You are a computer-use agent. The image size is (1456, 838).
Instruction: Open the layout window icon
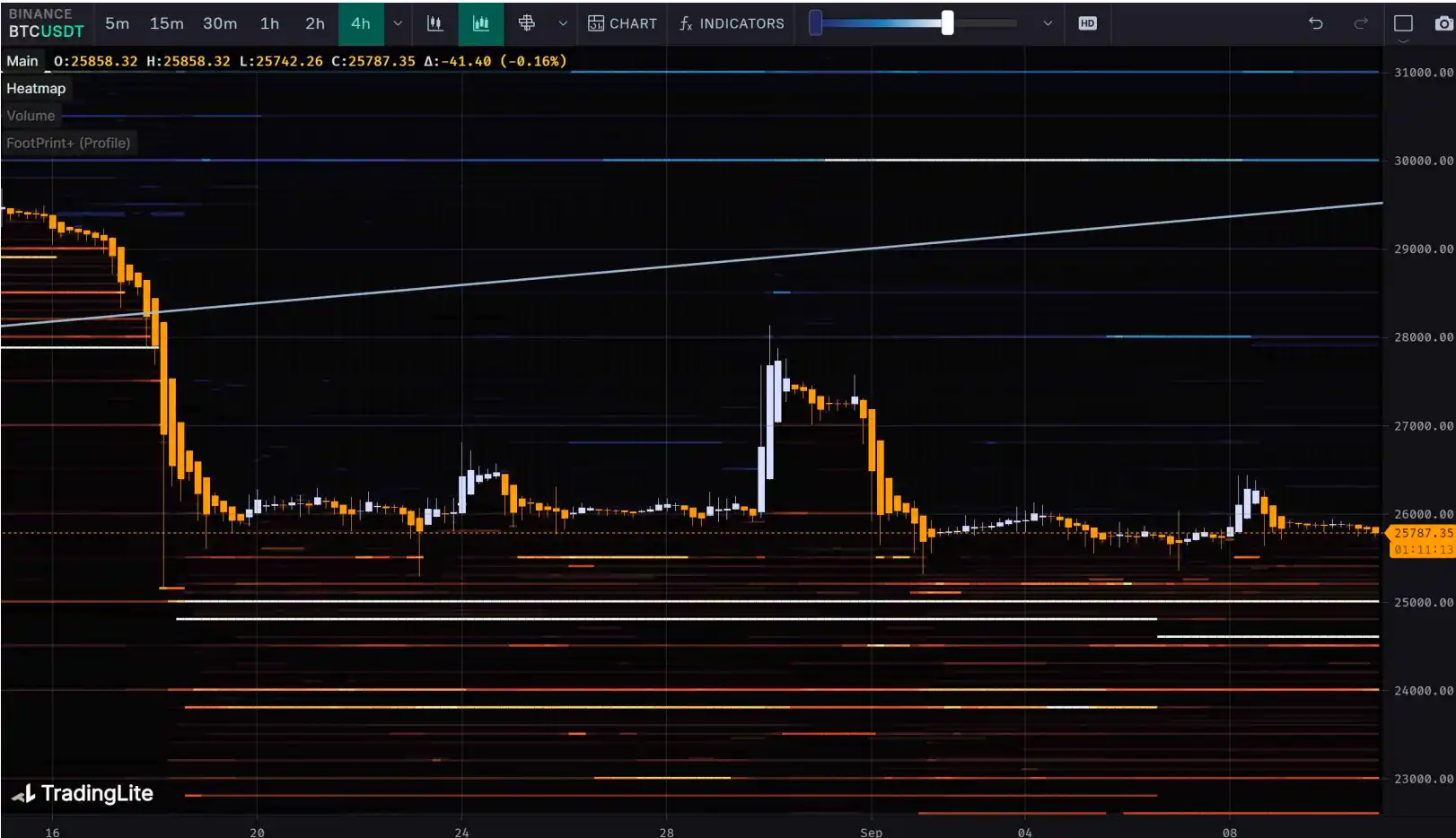(1403, 23)
